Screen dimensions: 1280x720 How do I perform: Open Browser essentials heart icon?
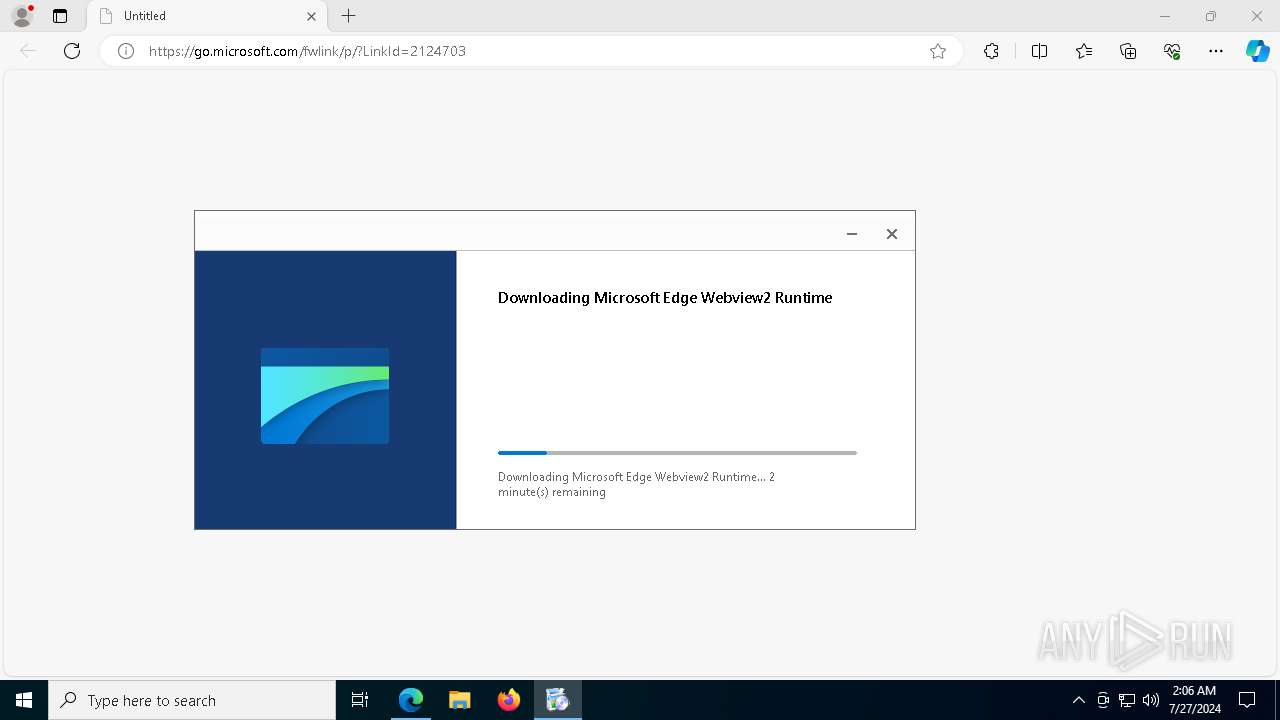[1172, 51]
